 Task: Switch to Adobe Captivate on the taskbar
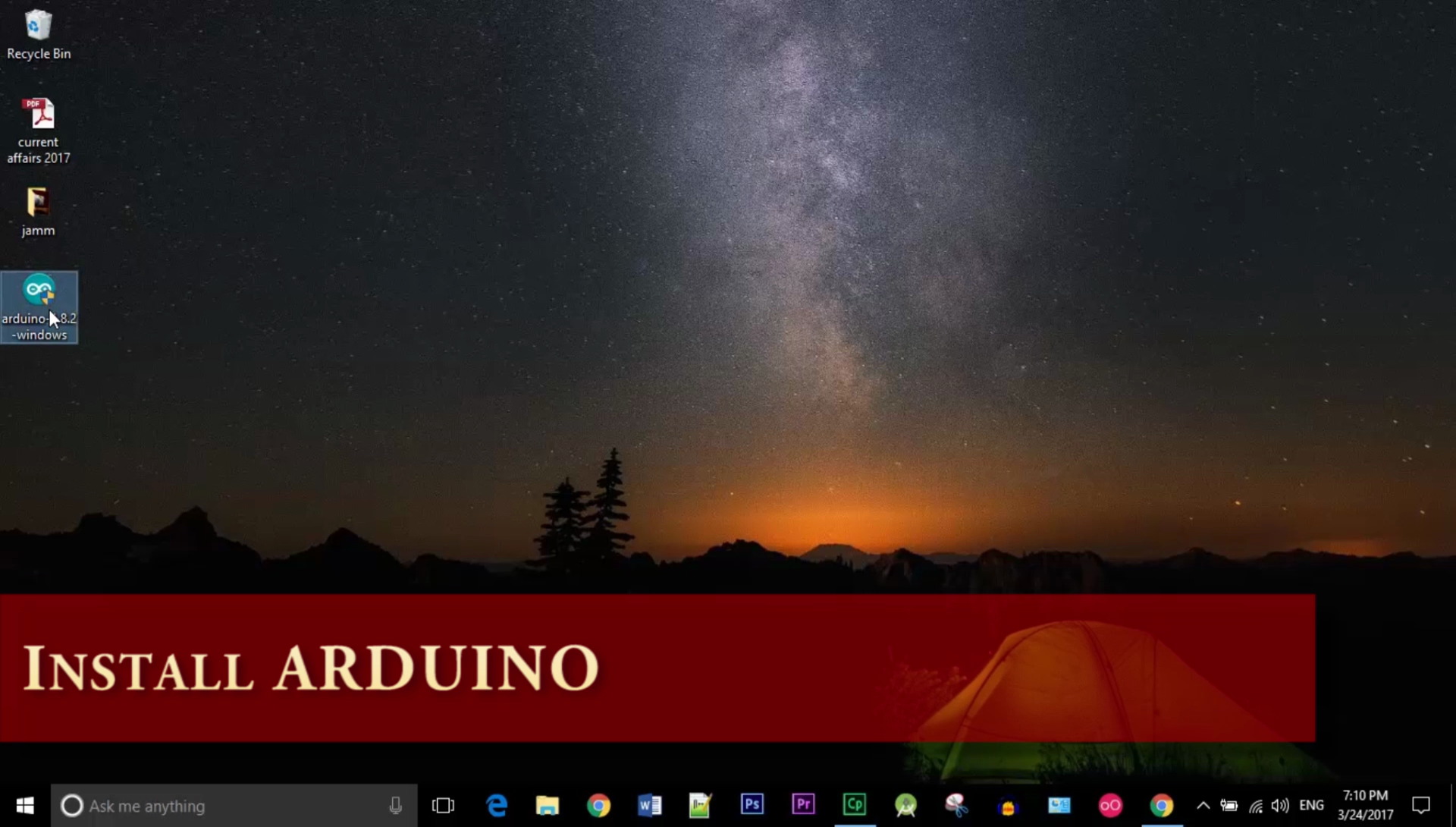click(x=855, y=804)
